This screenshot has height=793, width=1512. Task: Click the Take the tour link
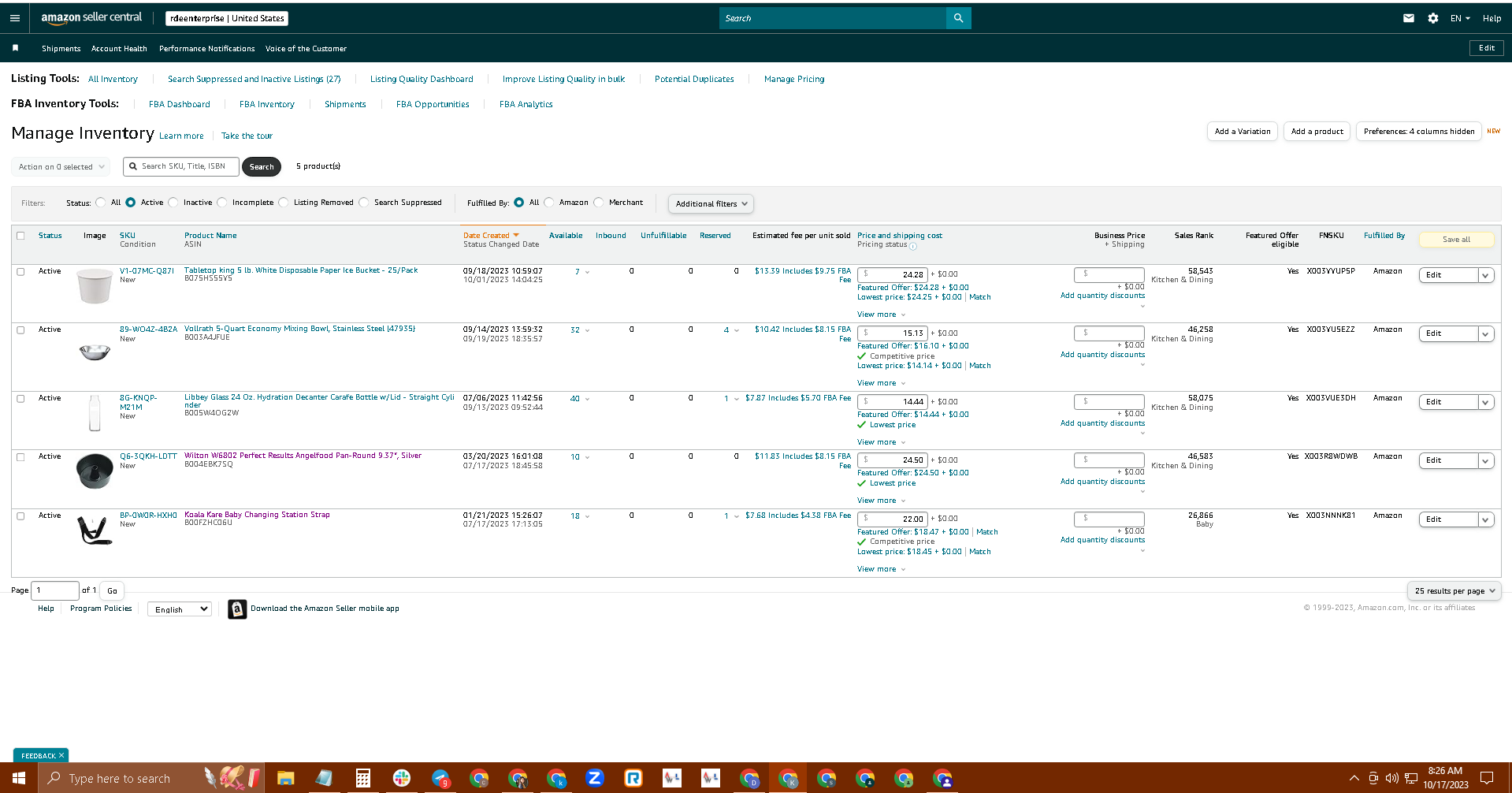(247, 136)
